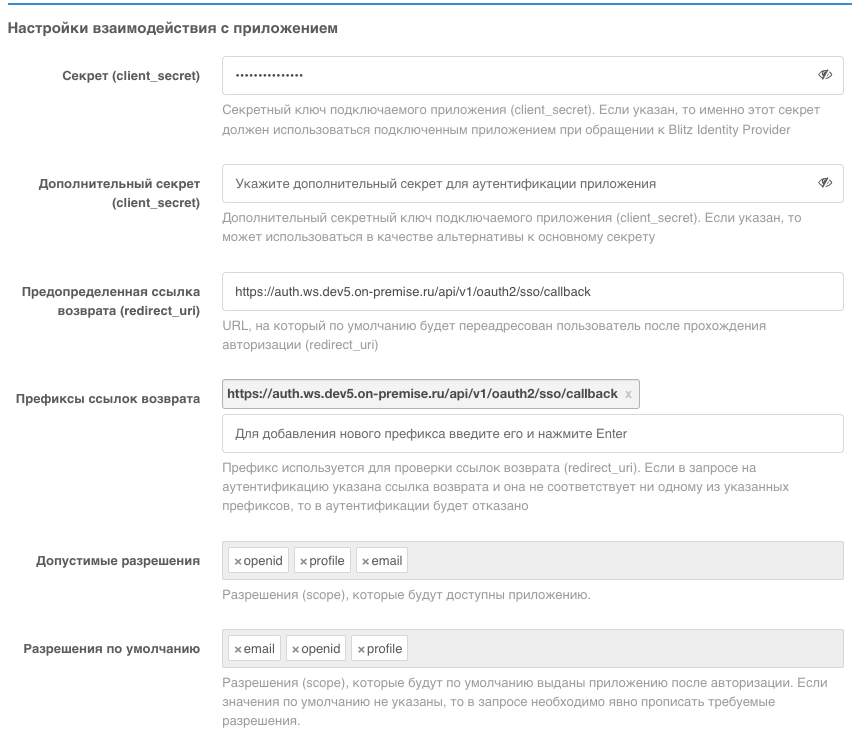
Task: Remove profile from default scopes
Action: click(x=361, y=650)
